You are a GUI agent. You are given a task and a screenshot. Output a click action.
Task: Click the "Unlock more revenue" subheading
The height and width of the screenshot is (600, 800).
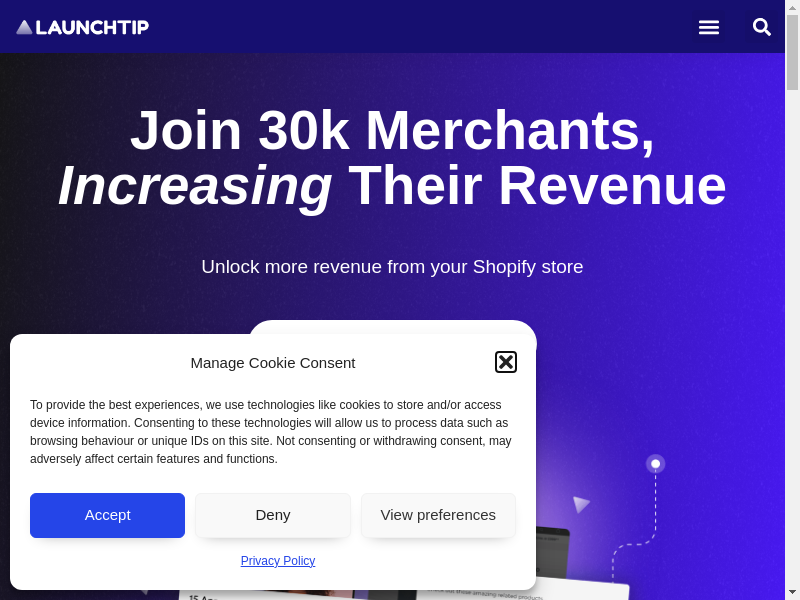click(392, 267)
